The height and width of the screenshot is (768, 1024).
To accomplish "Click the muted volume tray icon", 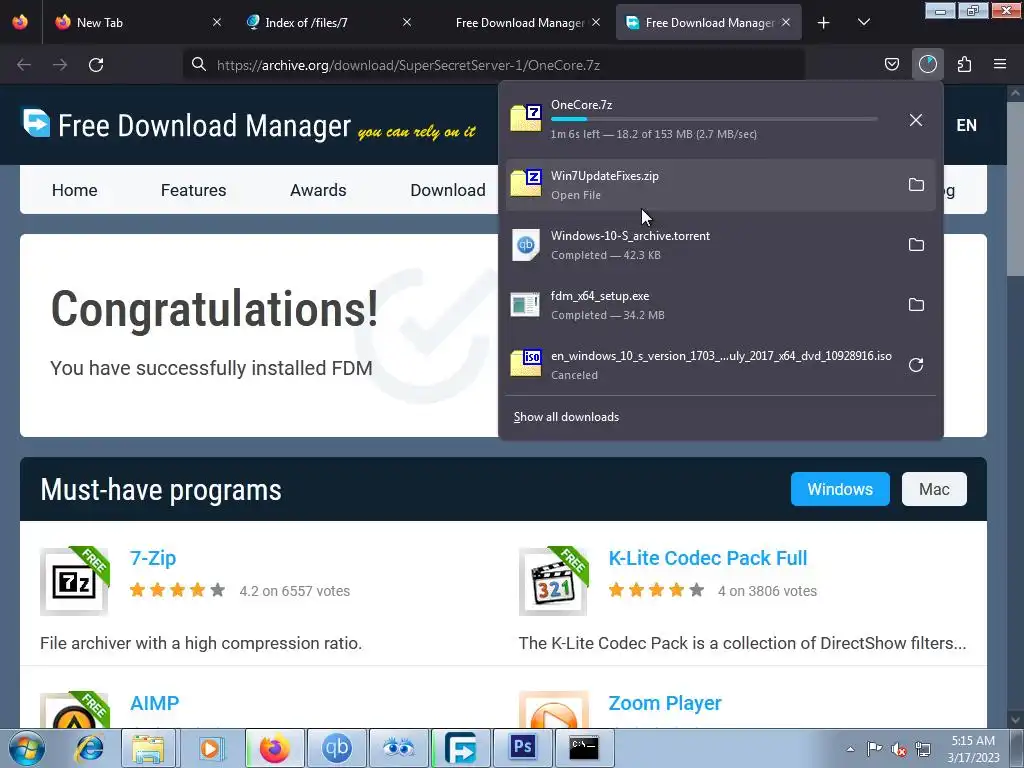I will pyautogui.click(x=899, y=749).
